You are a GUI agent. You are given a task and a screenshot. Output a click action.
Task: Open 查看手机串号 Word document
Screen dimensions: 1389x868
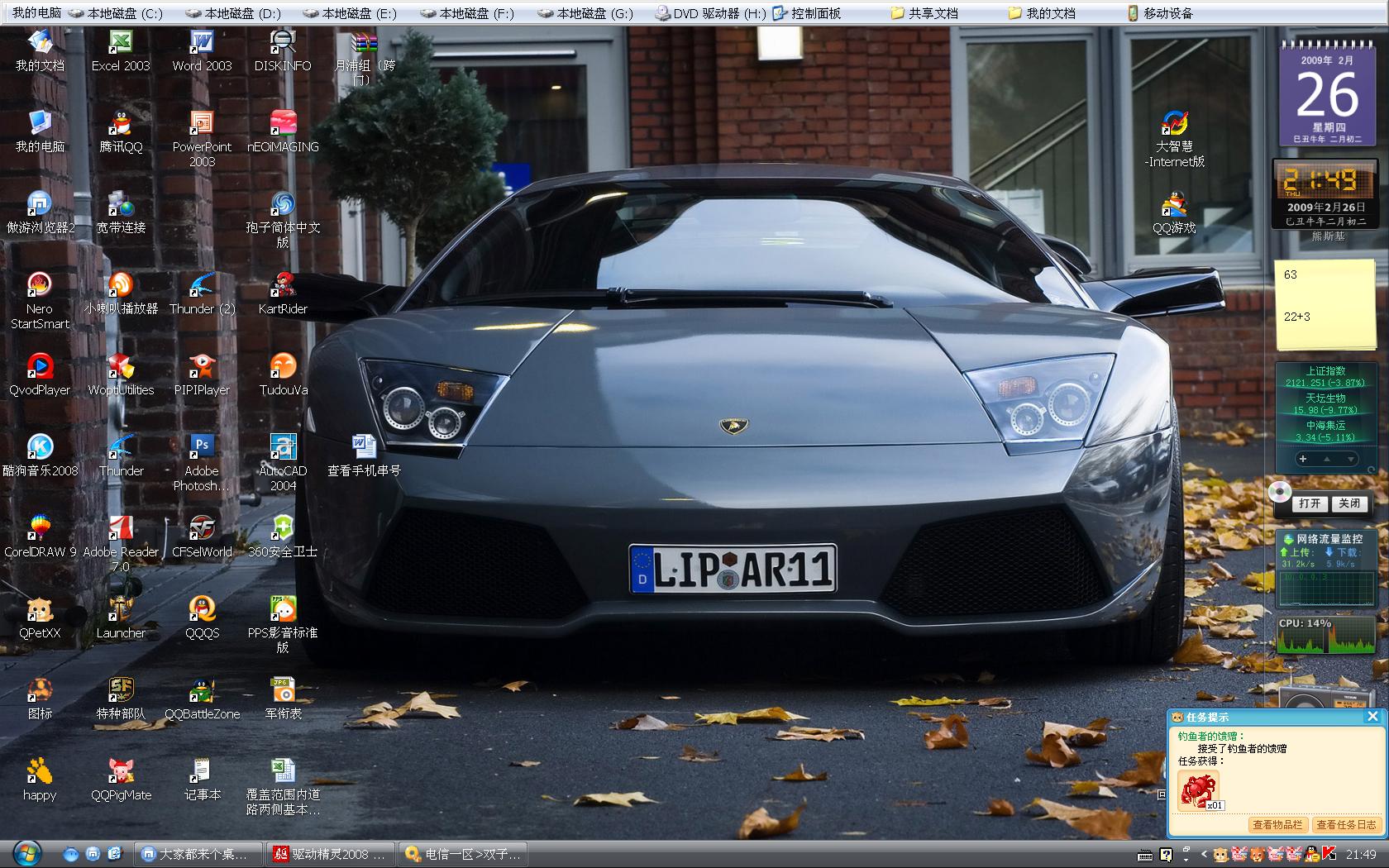pyautogui.click(x=364, y=455)
